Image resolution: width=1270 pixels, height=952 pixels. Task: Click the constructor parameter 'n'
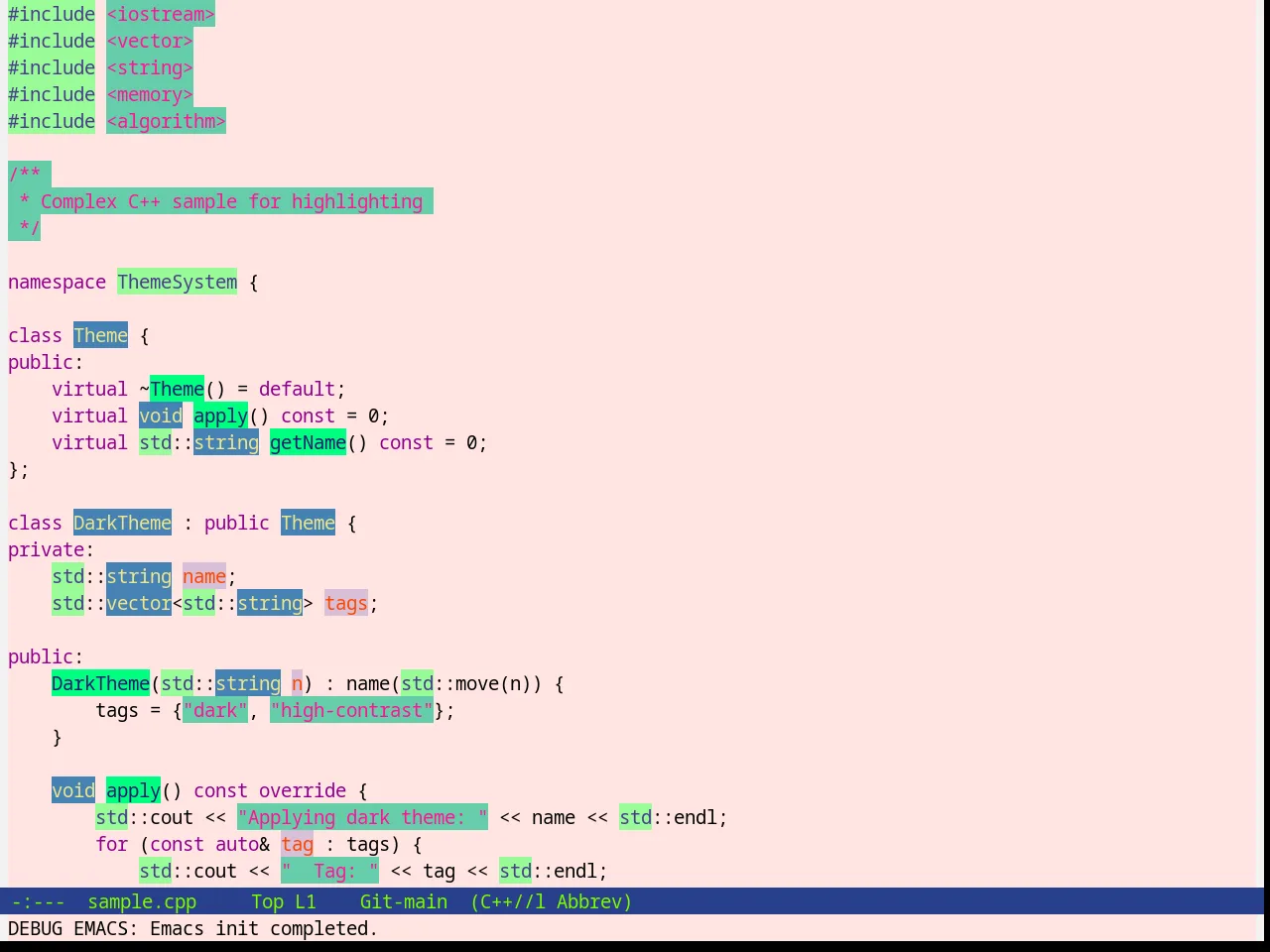pyautogui.click(x=297, y=683)
